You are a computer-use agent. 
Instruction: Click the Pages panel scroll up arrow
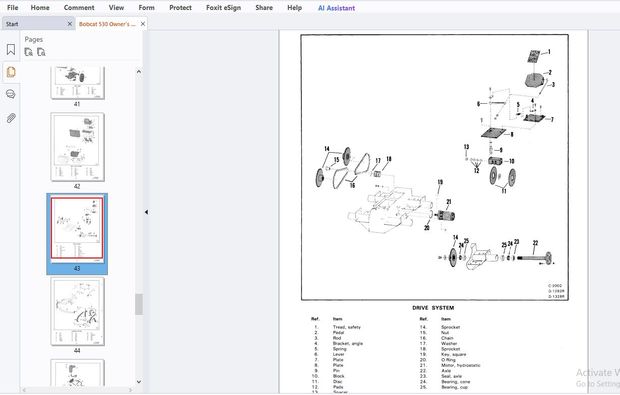[139, 72]
